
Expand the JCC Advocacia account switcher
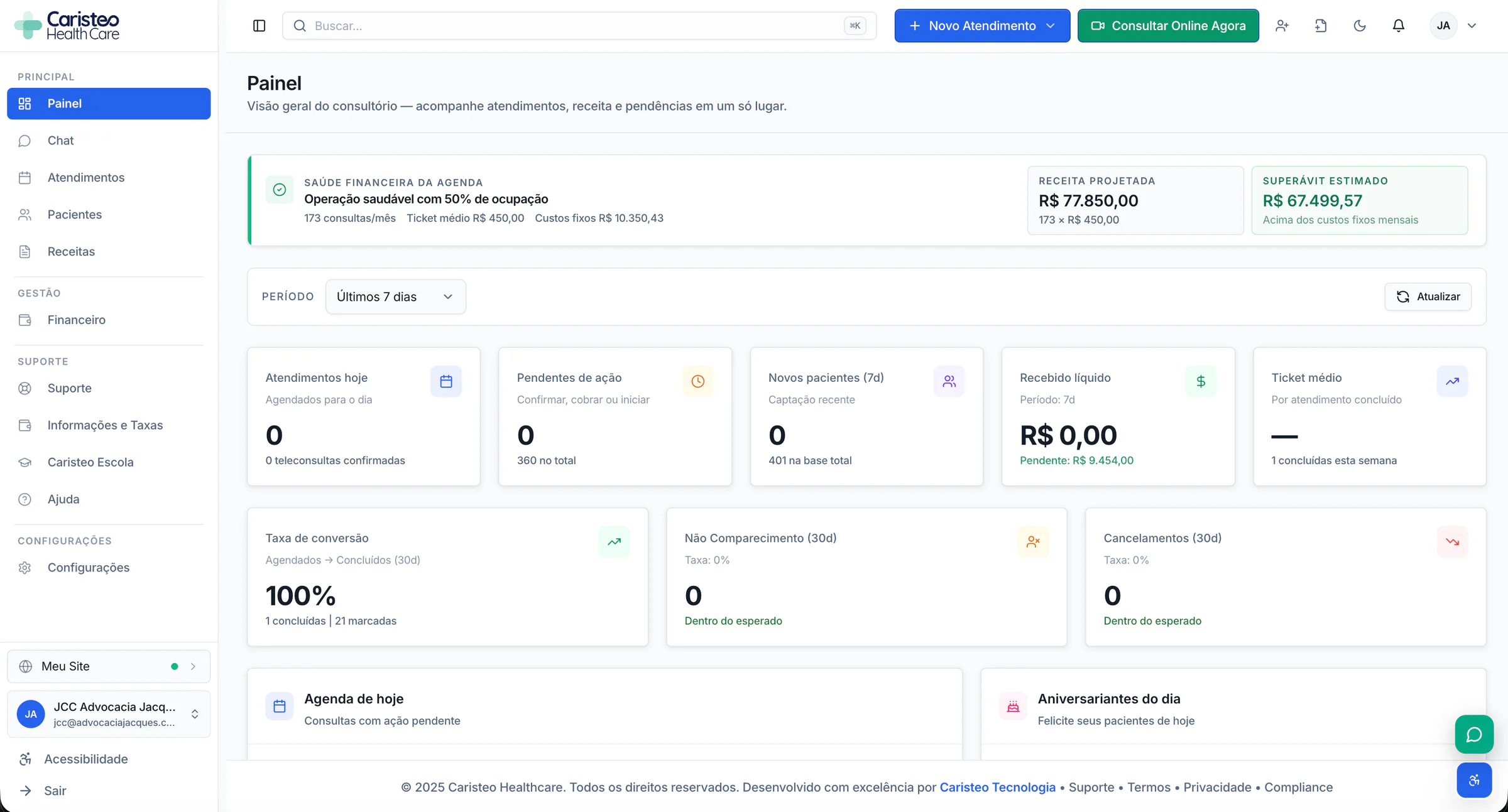pyautogui.click(x=109, y=715)
